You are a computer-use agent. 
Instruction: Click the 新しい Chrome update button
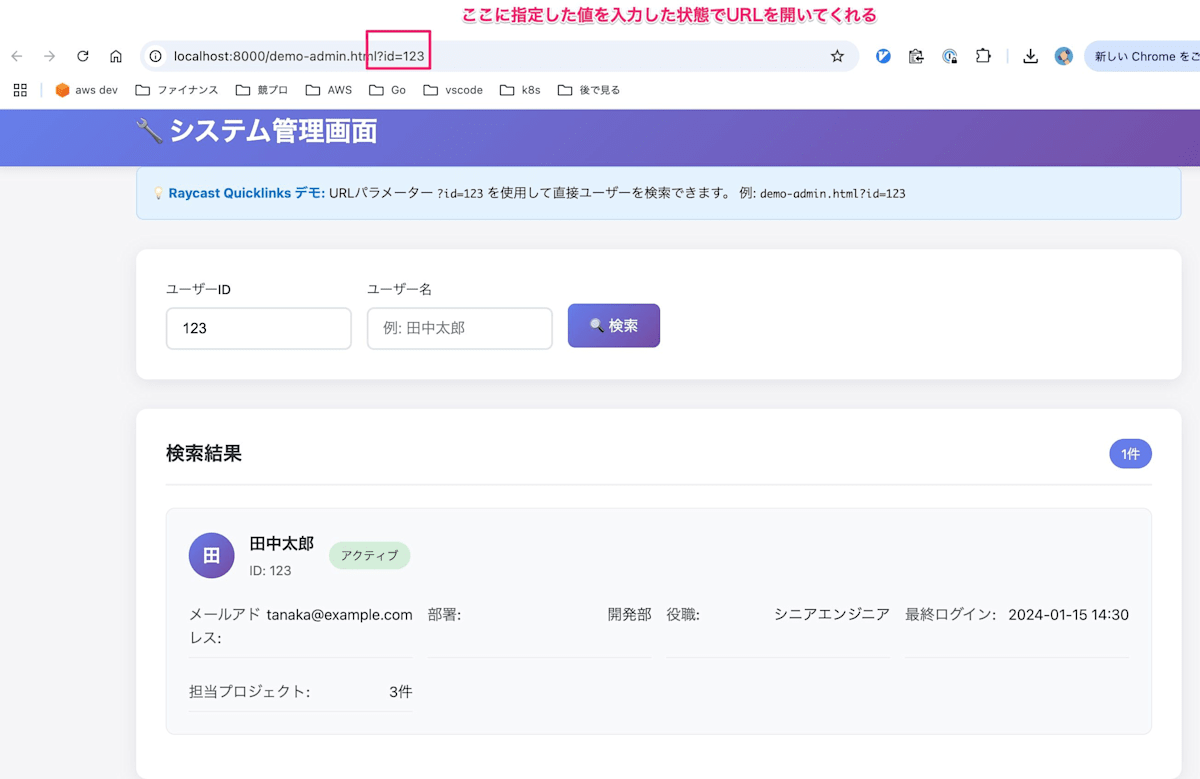point(1142,56)
